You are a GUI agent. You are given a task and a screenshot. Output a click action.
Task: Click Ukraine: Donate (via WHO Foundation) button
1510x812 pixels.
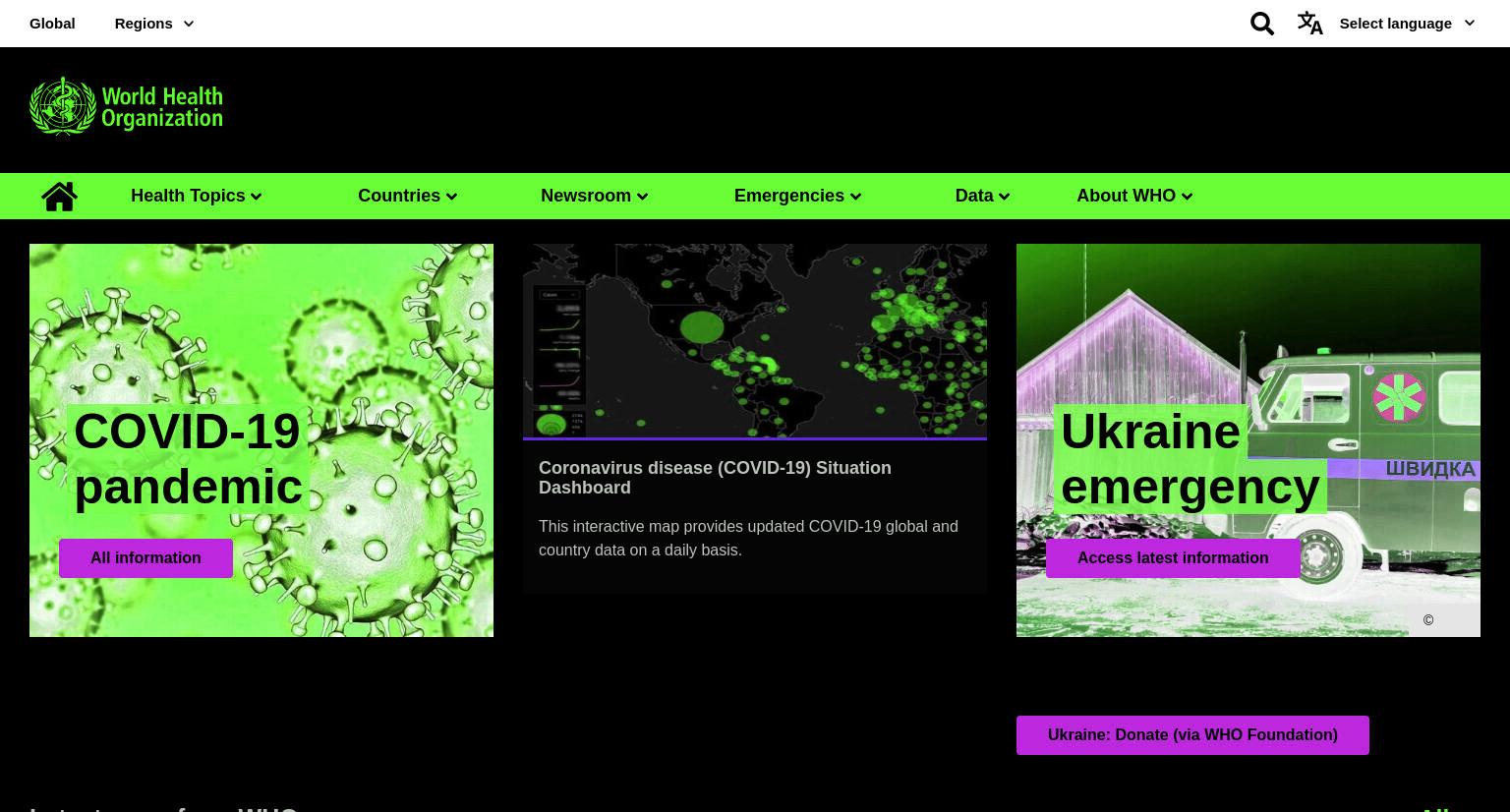click(x=1192, y=734)
